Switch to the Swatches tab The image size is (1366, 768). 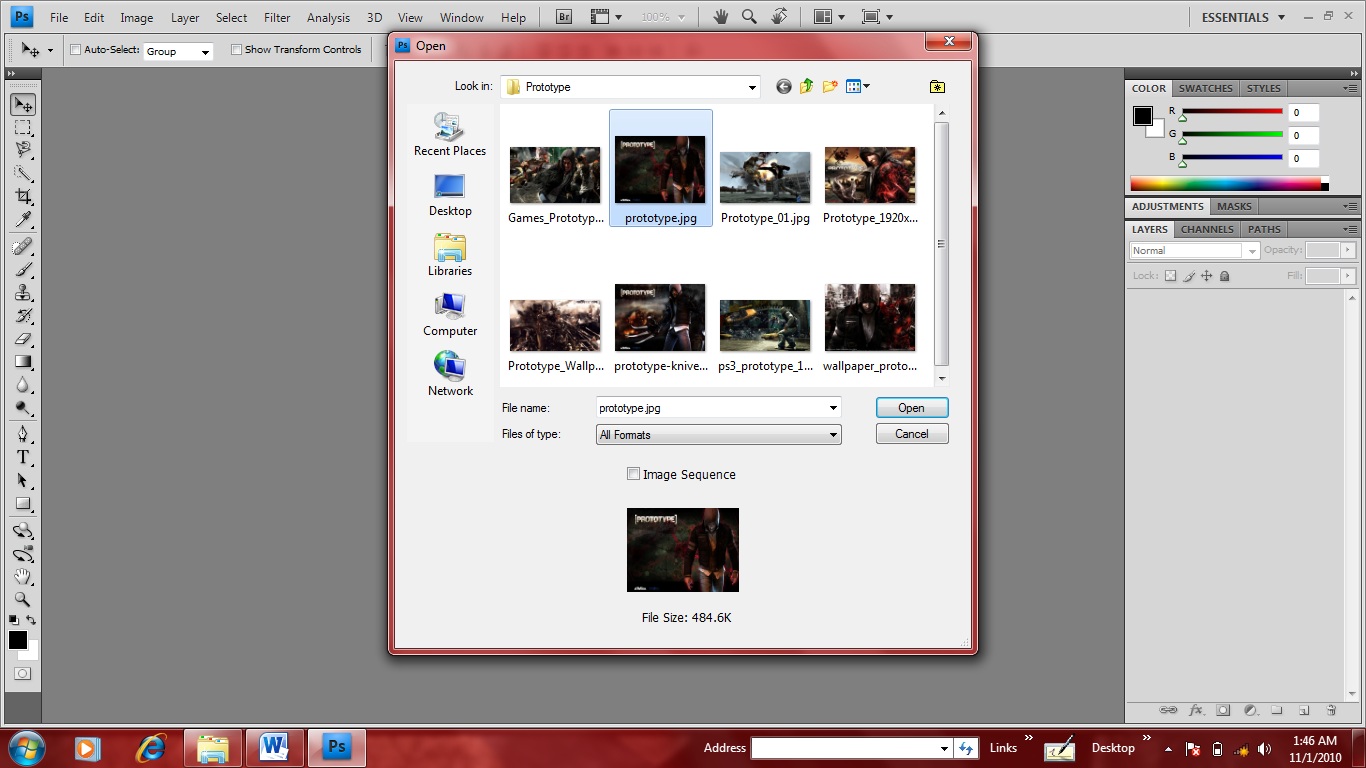(x=1205, y=88)
